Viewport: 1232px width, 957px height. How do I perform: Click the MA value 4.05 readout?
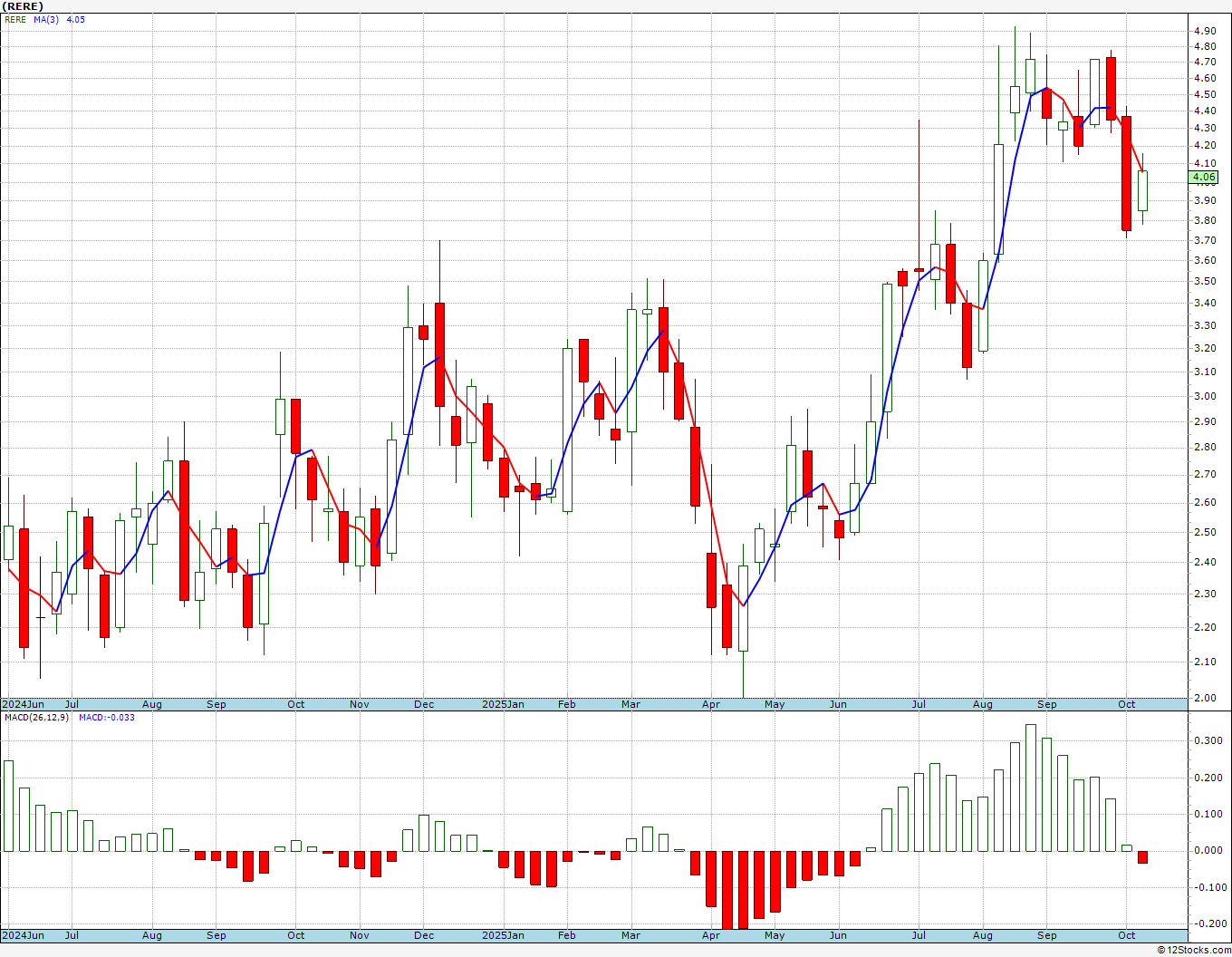point(76,19)
